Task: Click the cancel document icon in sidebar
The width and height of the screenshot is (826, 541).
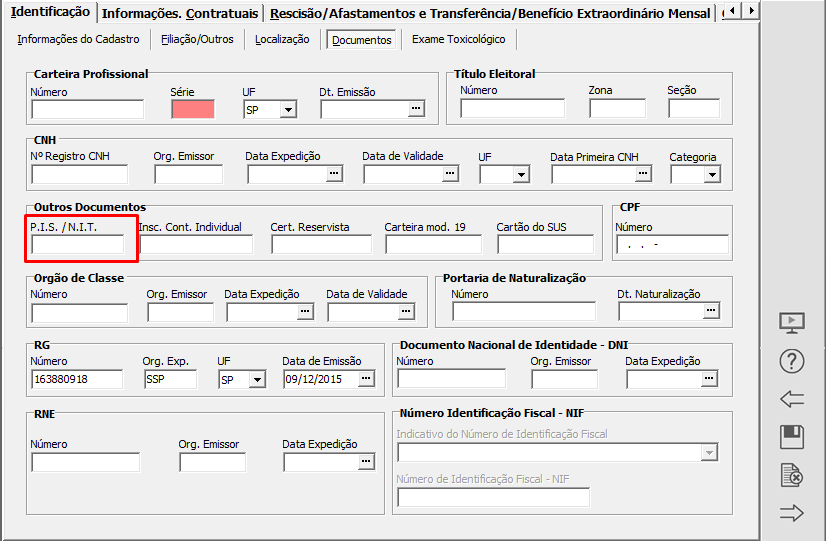Action: pos(791,475)
